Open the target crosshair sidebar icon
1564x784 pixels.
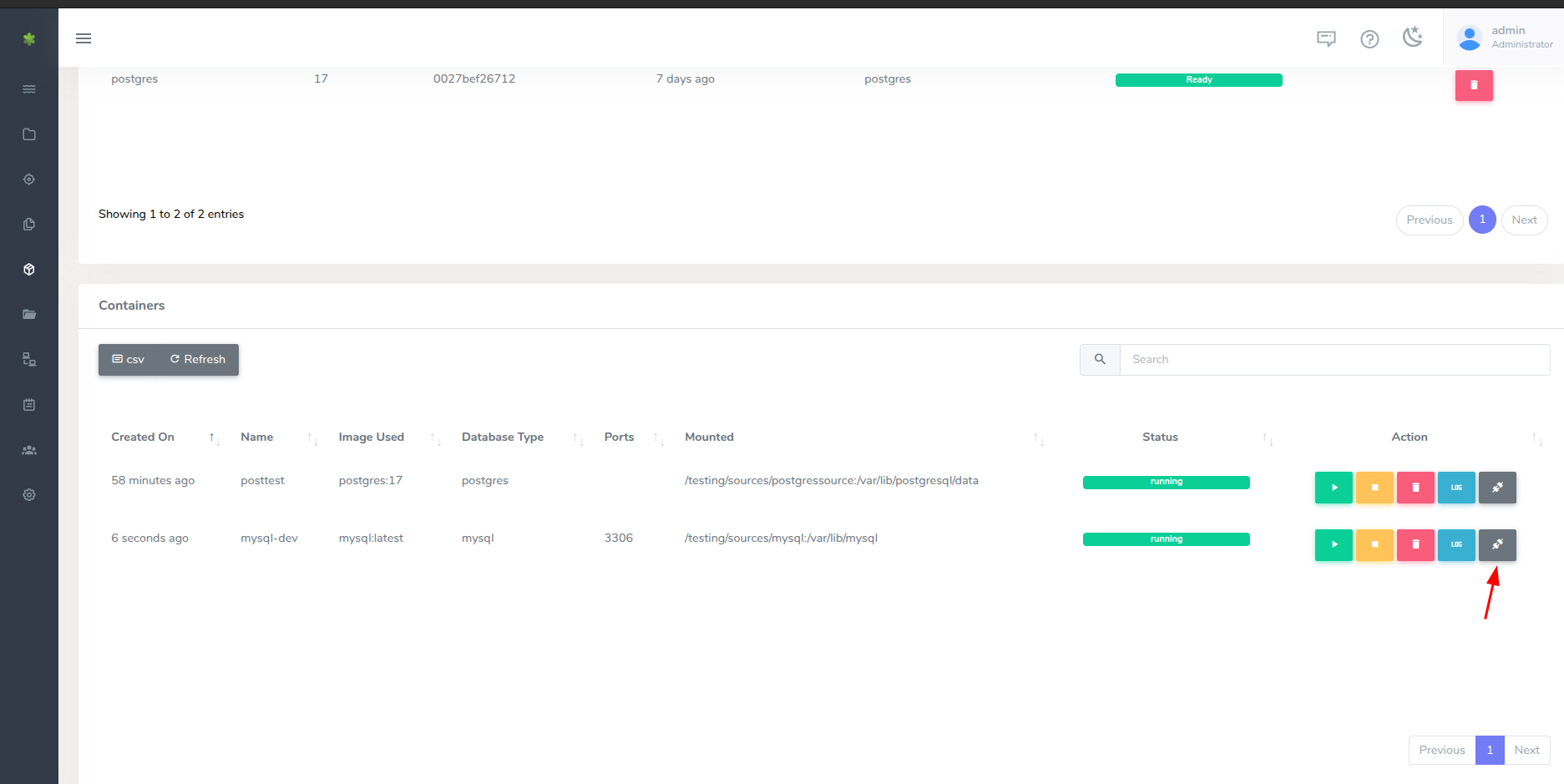point(29,180)
